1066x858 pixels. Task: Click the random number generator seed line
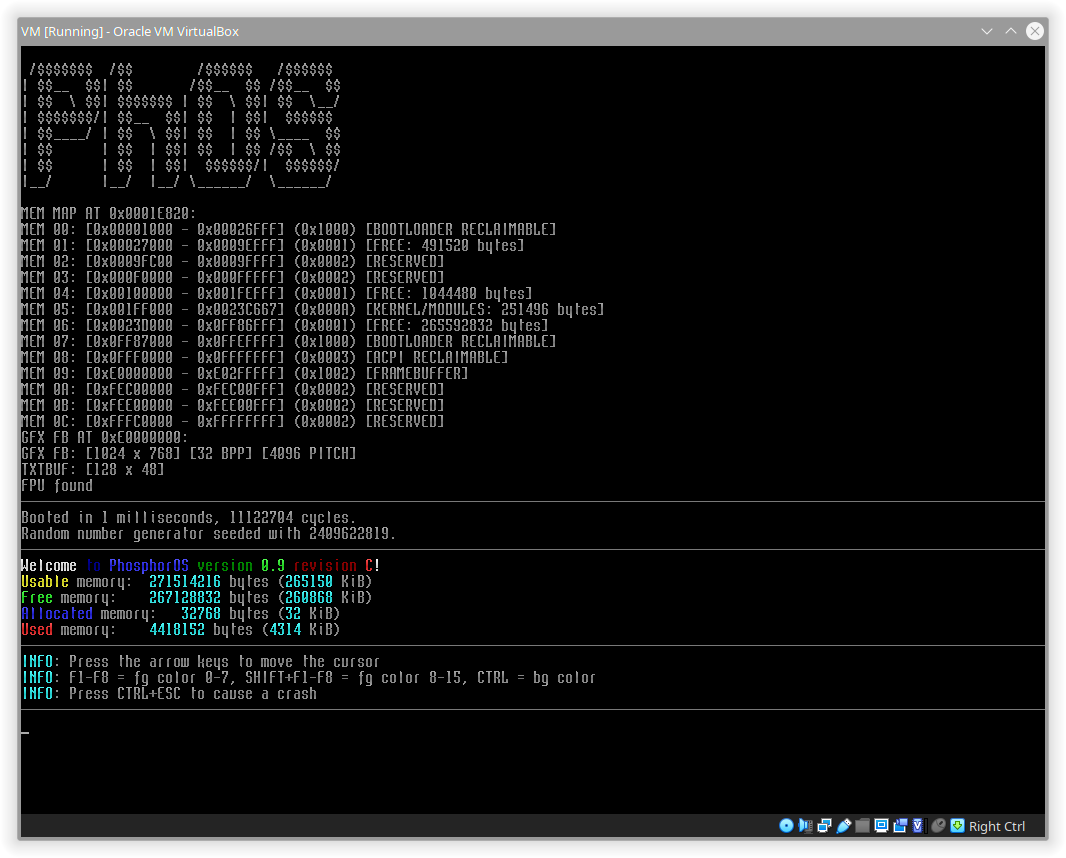209,534
